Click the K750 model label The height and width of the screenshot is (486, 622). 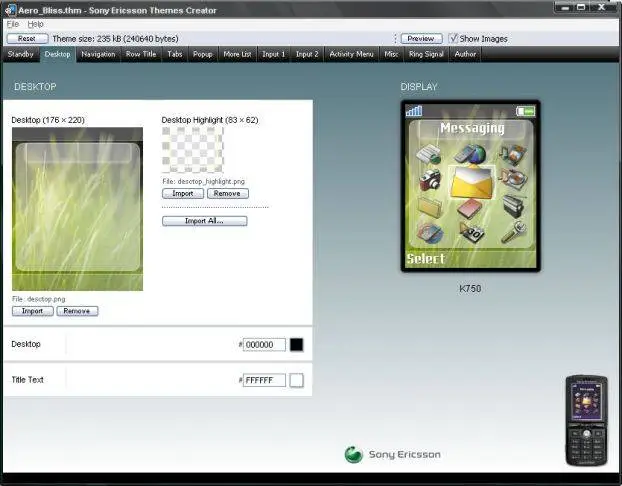(x=470, y=288)
